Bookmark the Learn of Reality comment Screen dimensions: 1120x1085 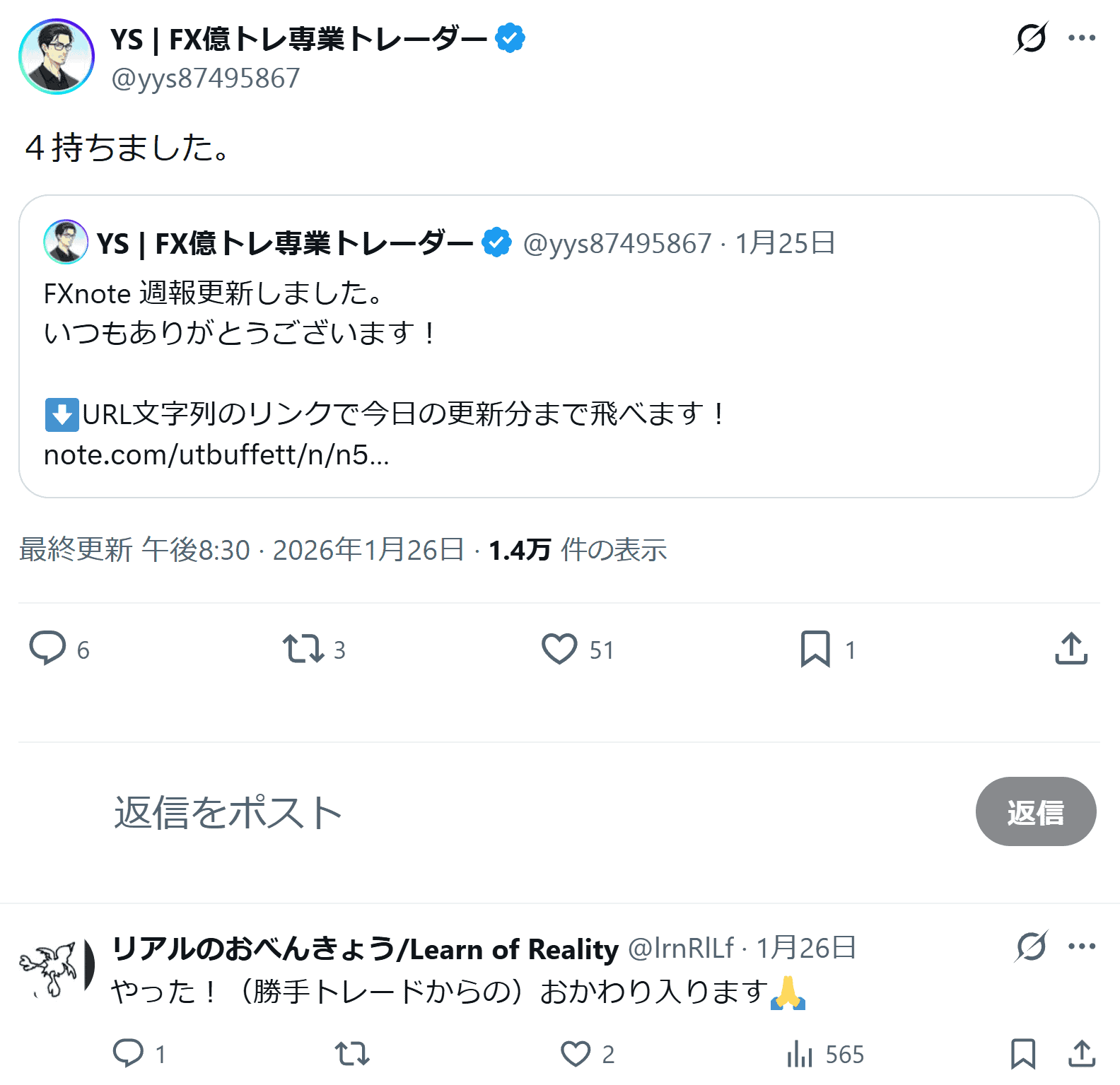point(1023,1053)
